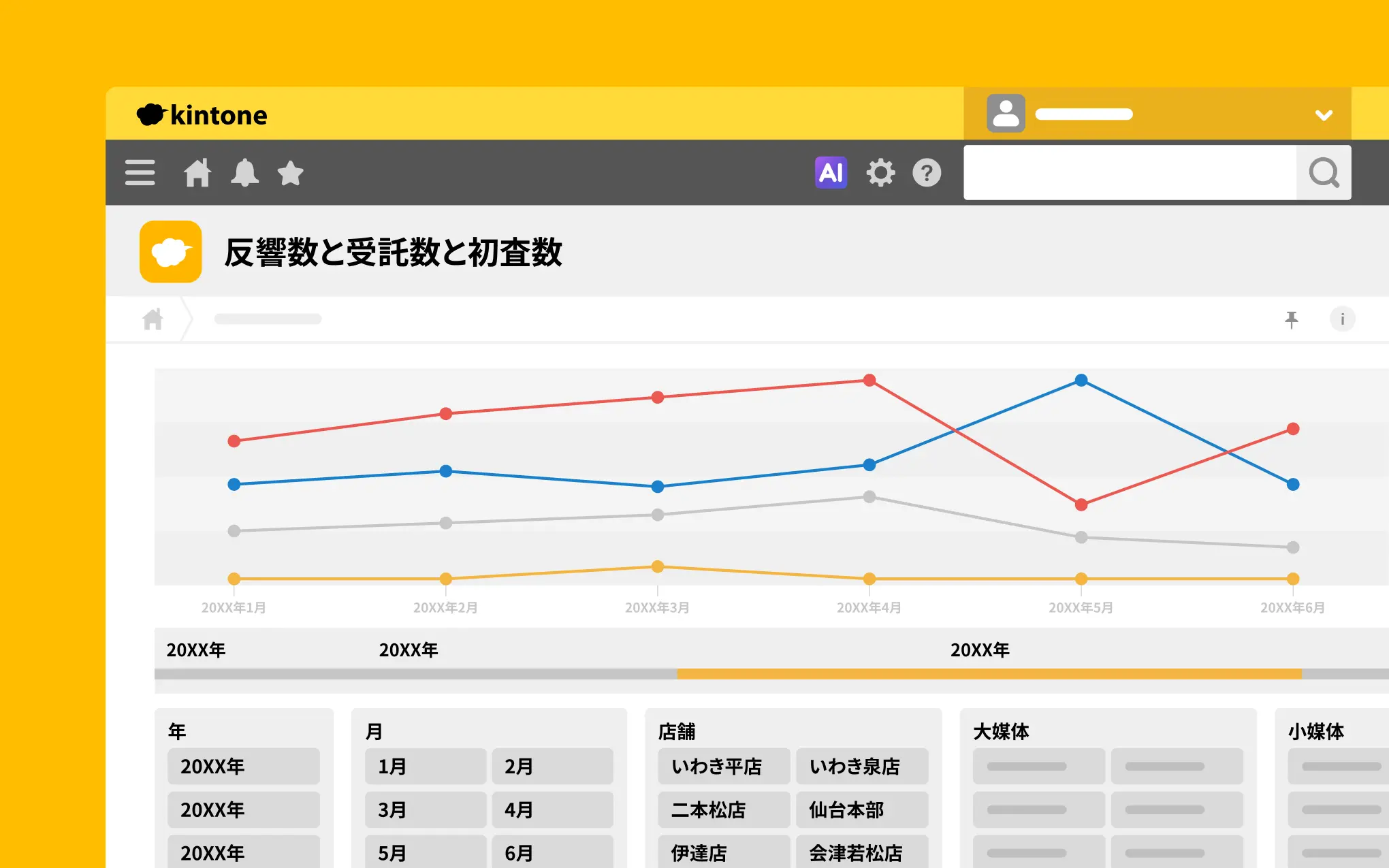Click the orange timeline range bar
1389x868 pixels.
point(989,674)
